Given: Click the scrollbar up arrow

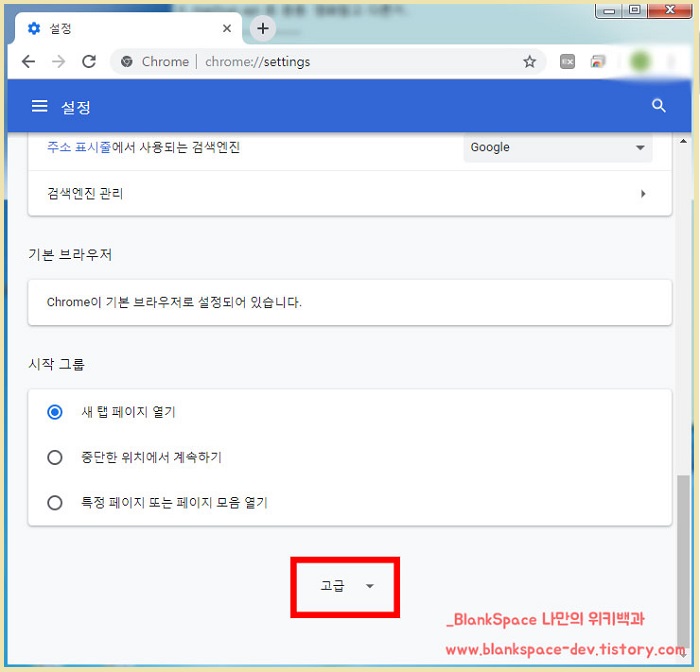Looking at the screenshot, I should pos(683,141).
